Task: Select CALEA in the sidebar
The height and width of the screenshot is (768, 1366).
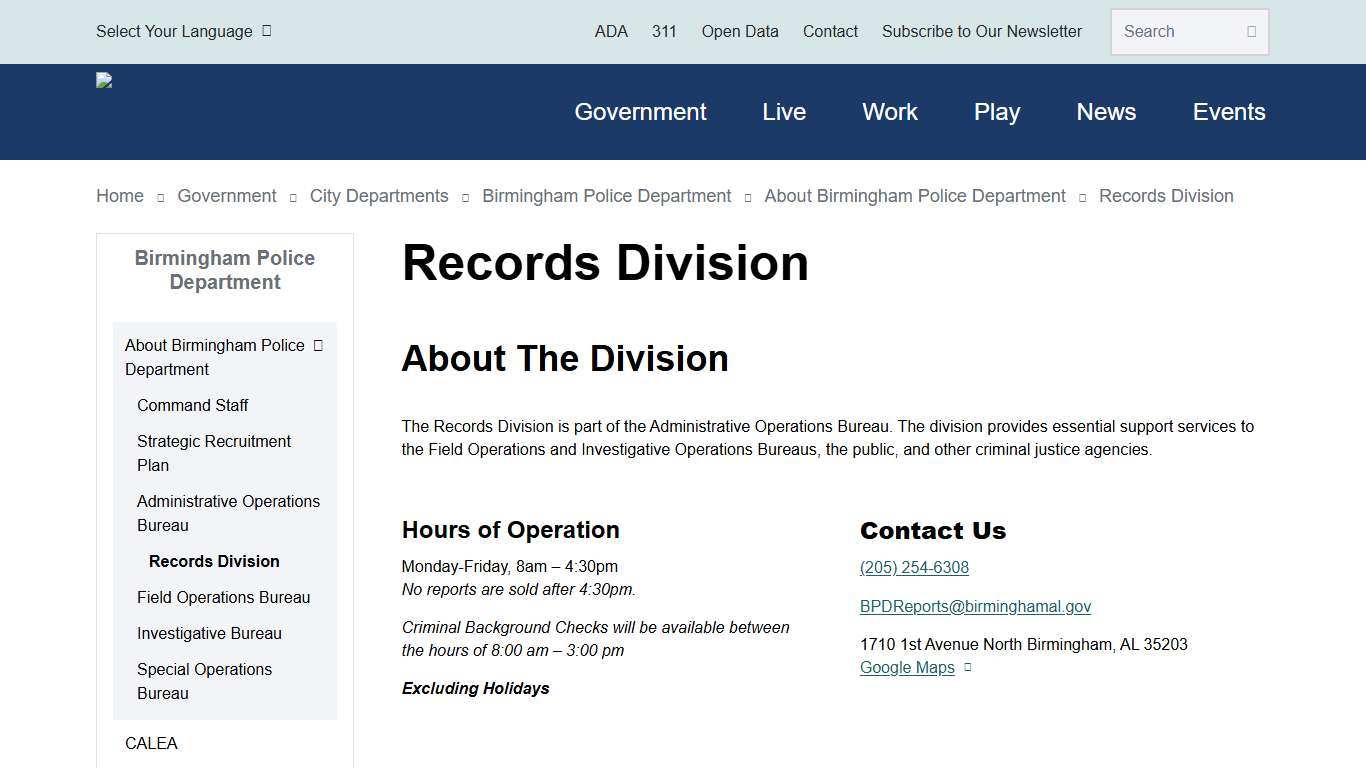Action: point(151,743)
